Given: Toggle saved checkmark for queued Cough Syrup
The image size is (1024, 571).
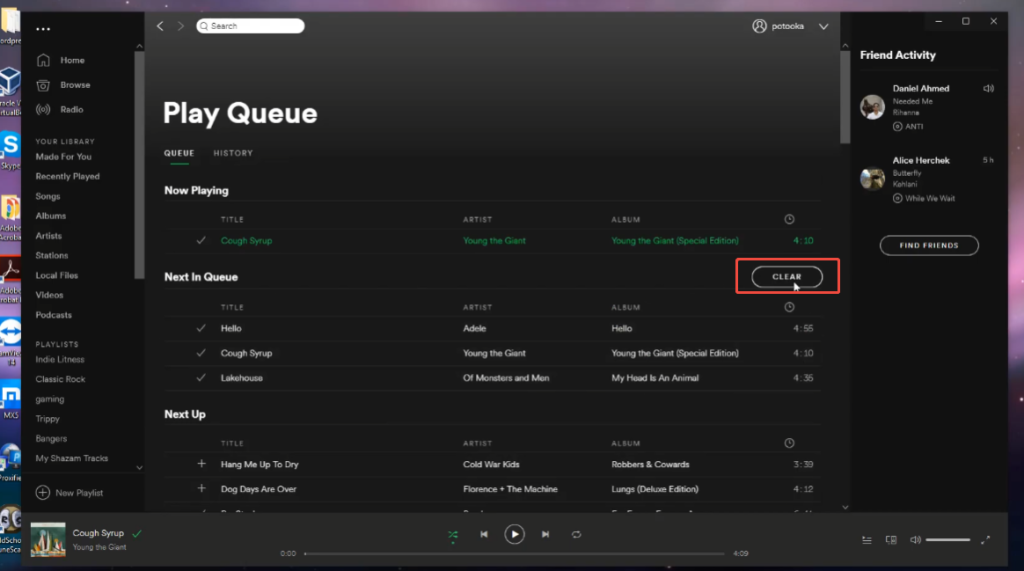Looking at the screenshot, I should 201,353.
